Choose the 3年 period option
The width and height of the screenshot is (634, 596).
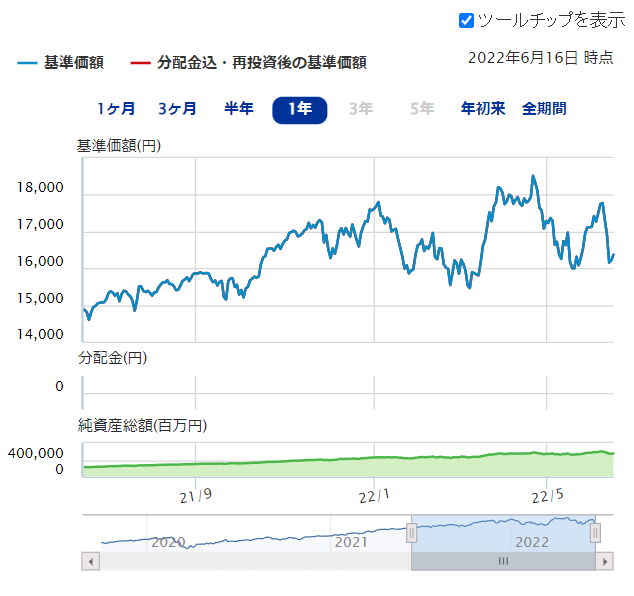click(361, 109)
